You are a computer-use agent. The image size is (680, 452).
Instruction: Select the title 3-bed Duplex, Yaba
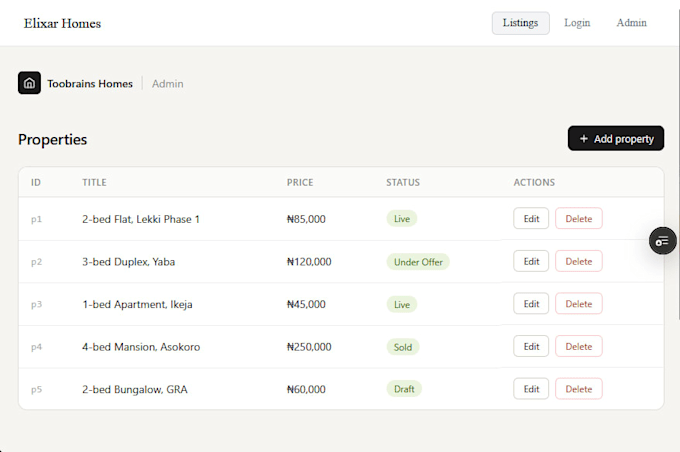pyautogui.click(x=128, y=262)
